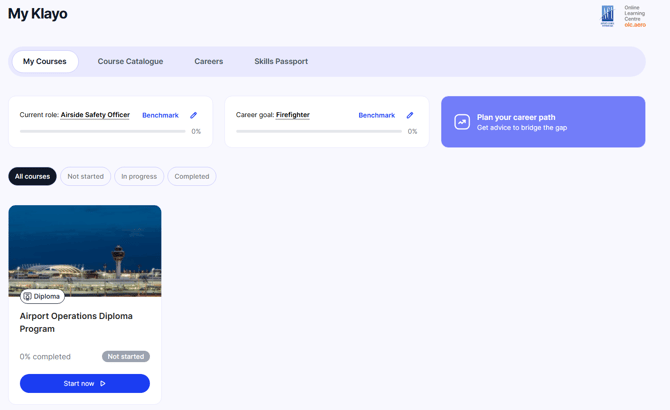Switch to Course Catalogue tab
This screenshot has width=670, height=410.
(130, 62)
